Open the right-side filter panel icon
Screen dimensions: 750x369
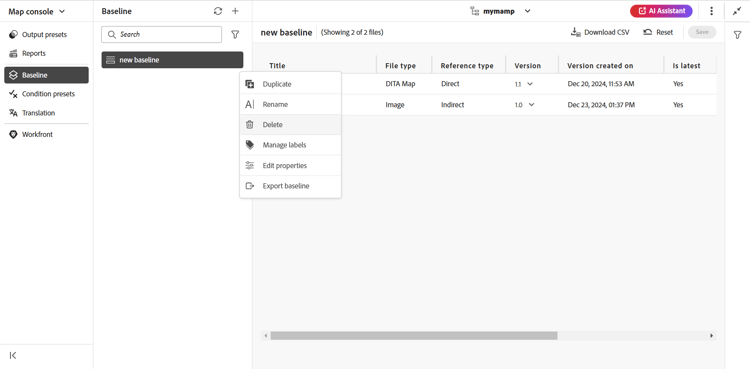click(738, 34)
